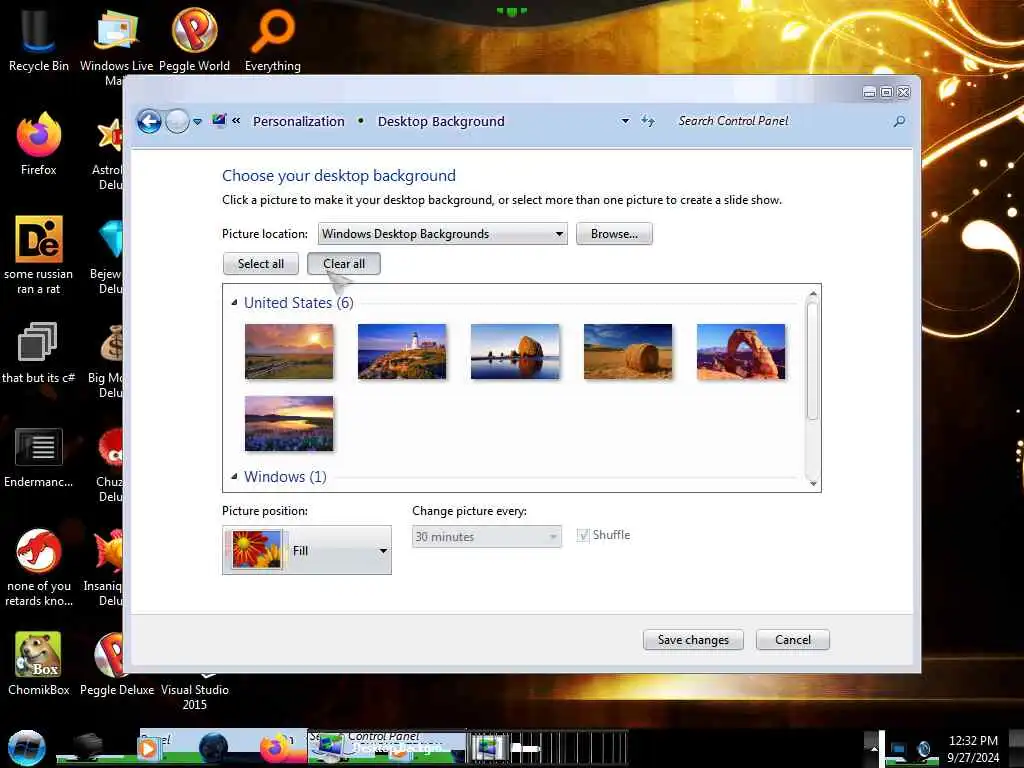Click the 'that but its c#' desktop icon
This screenshot has width=1024, height=768.
point(37,353)
